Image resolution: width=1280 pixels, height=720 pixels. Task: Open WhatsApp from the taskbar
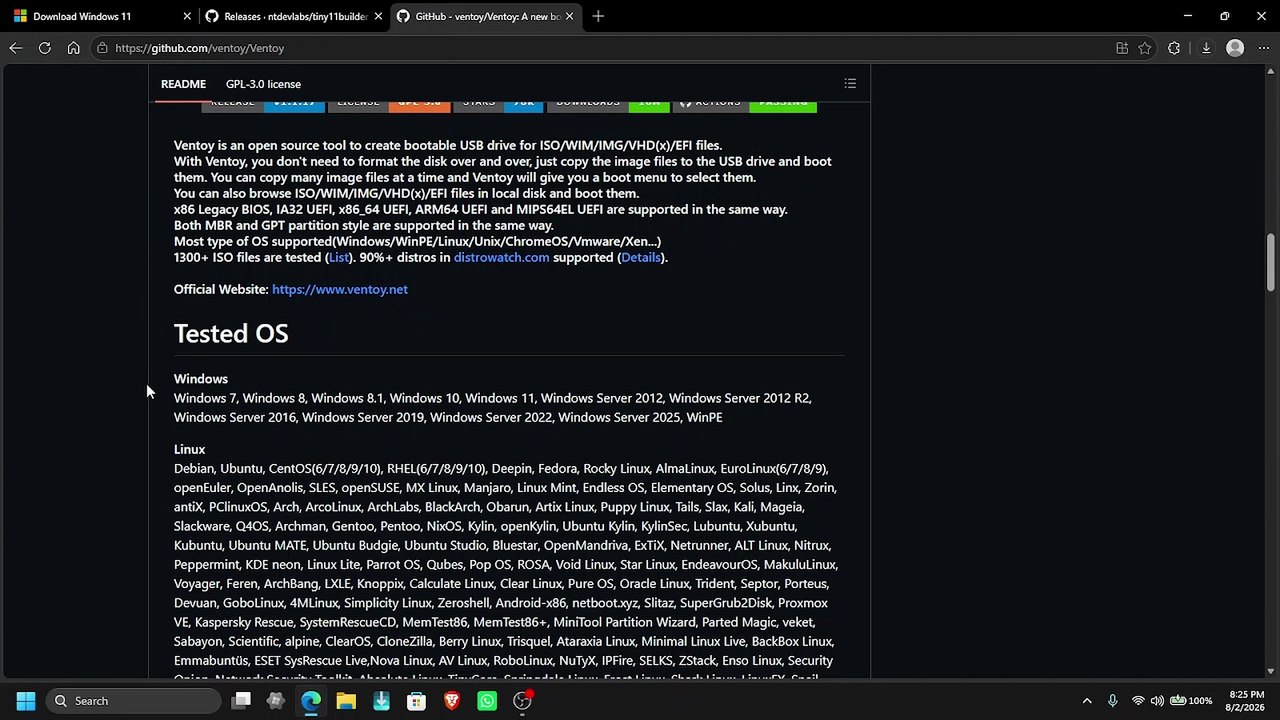click(487, 701)
